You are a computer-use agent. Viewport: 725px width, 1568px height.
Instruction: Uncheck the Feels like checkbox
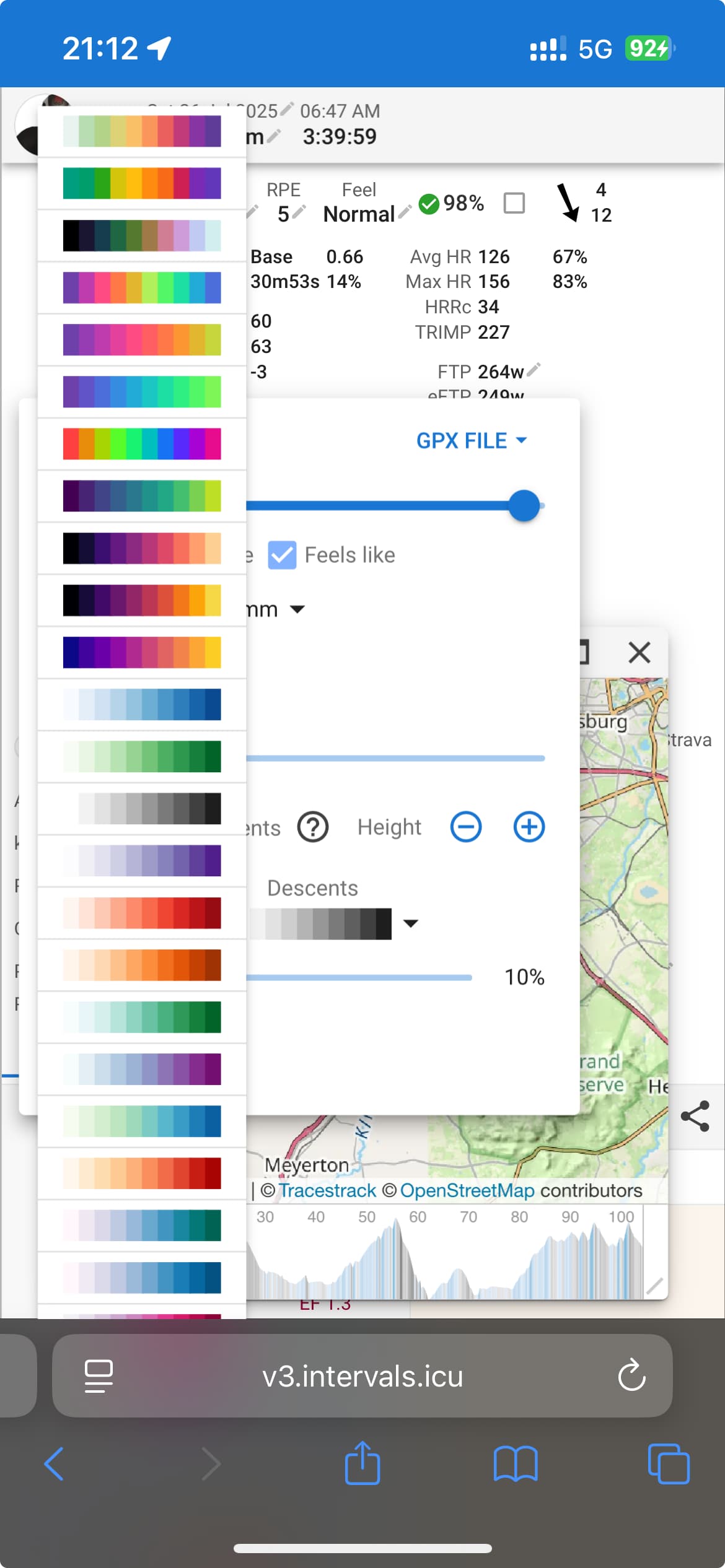point(282,555)
